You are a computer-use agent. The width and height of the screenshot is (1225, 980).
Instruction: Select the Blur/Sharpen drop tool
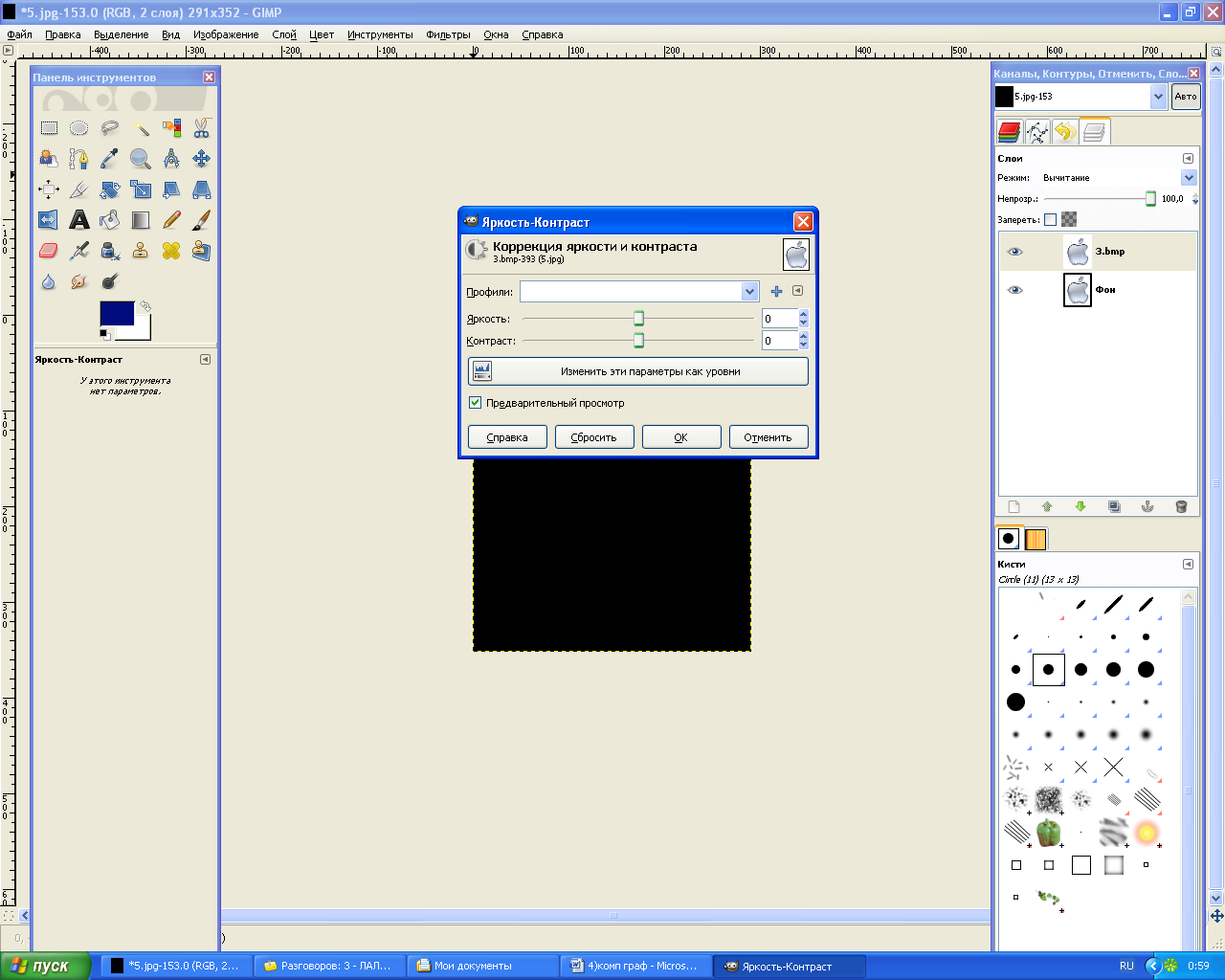49,281
